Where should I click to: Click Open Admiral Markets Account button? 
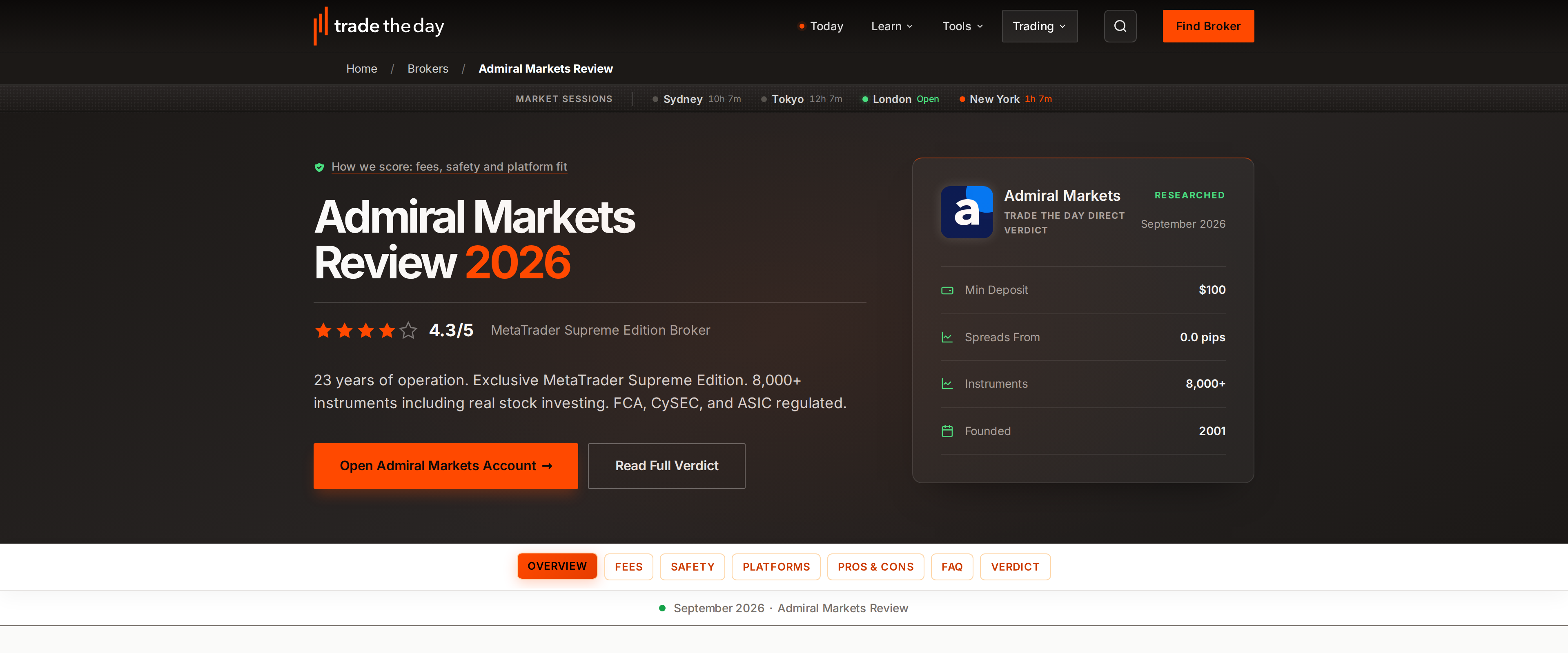pos(445,466)
